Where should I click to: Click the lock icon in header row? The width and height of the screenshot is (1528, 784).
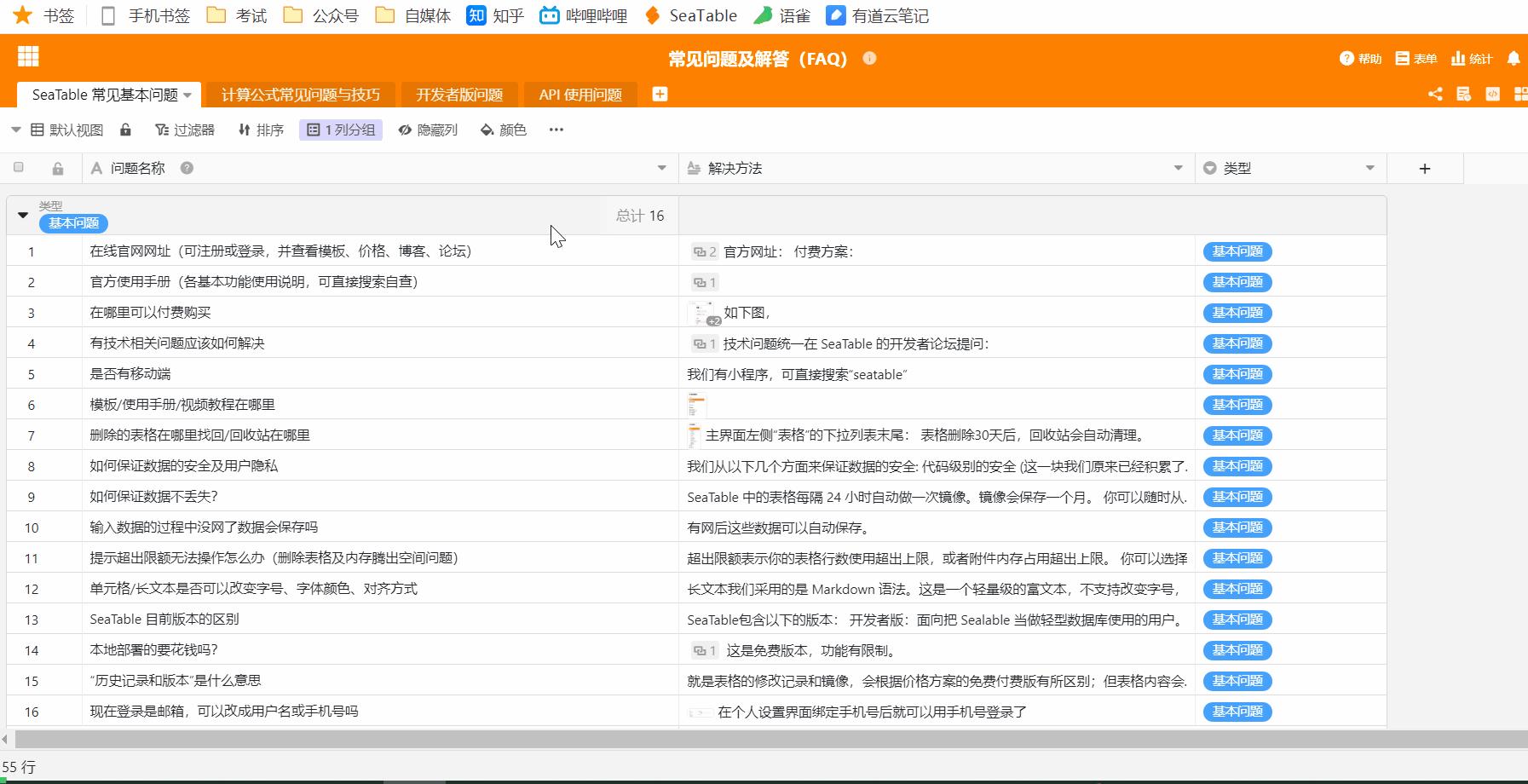coord(57,169)
